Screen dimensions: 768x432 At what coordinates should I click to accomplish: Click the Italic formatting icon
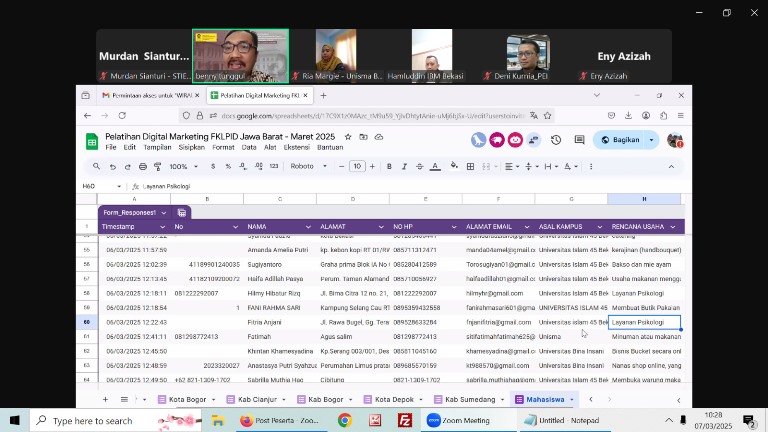click(403, 167)
